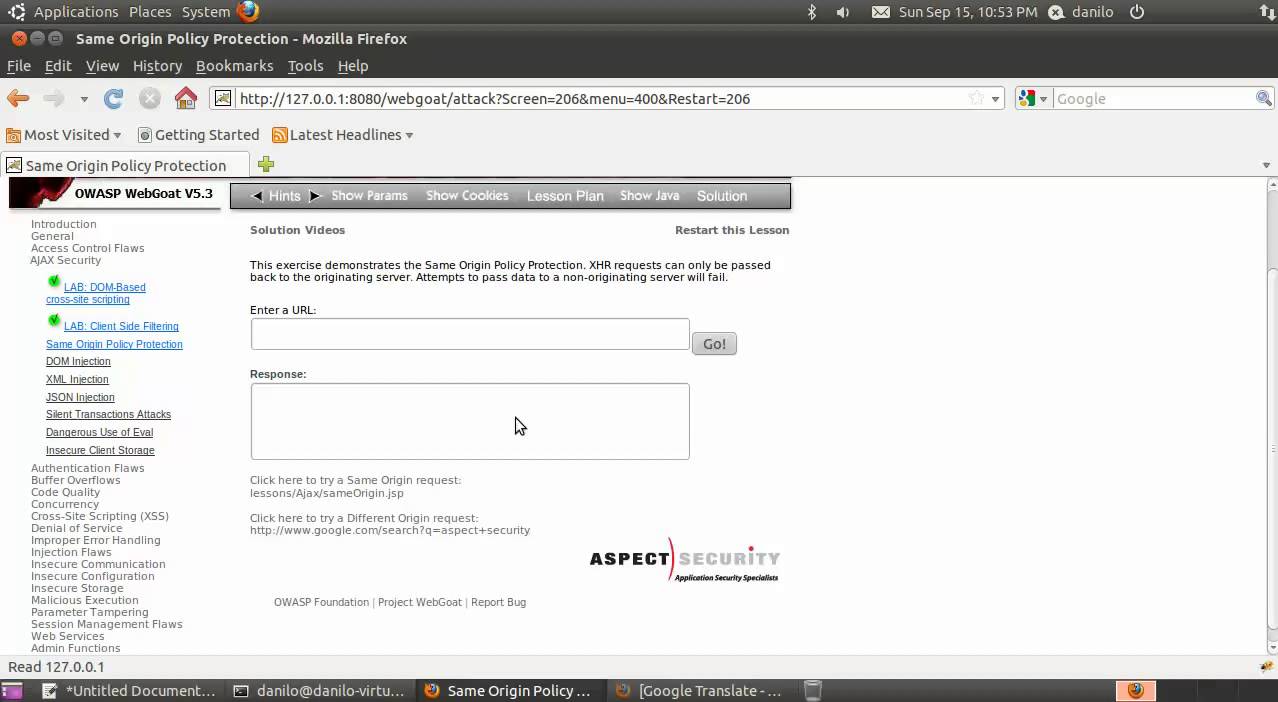Open LAB: Client Side Filtering lesson
This screenshot has width=1278, height=702.
click(121, 326)
